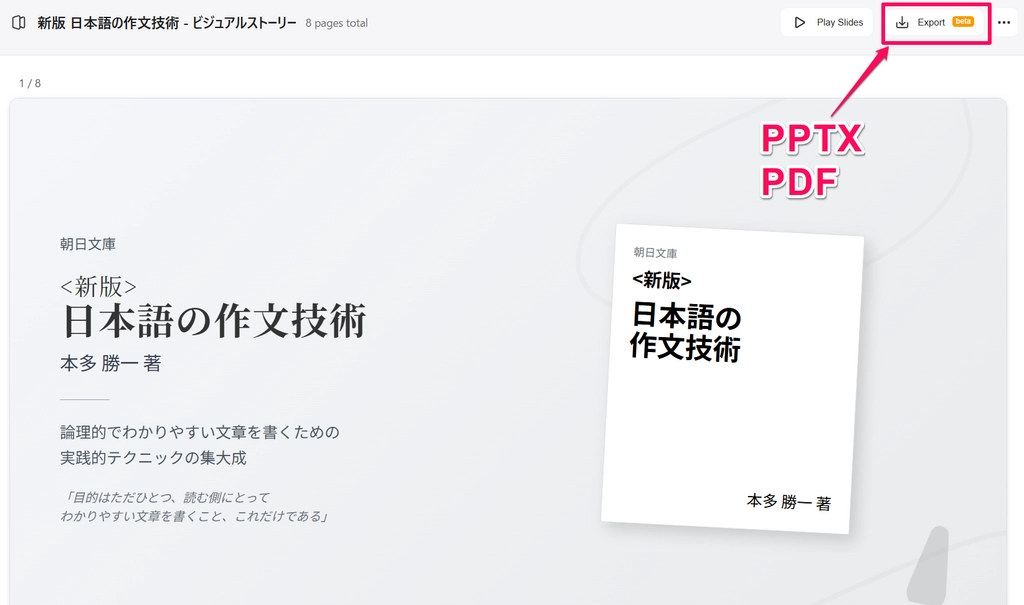The width and height of the screenshot is (1024, 605).
Task: Click the book icon beside the title
Action: pyautogui.click(x=19, y=23)
